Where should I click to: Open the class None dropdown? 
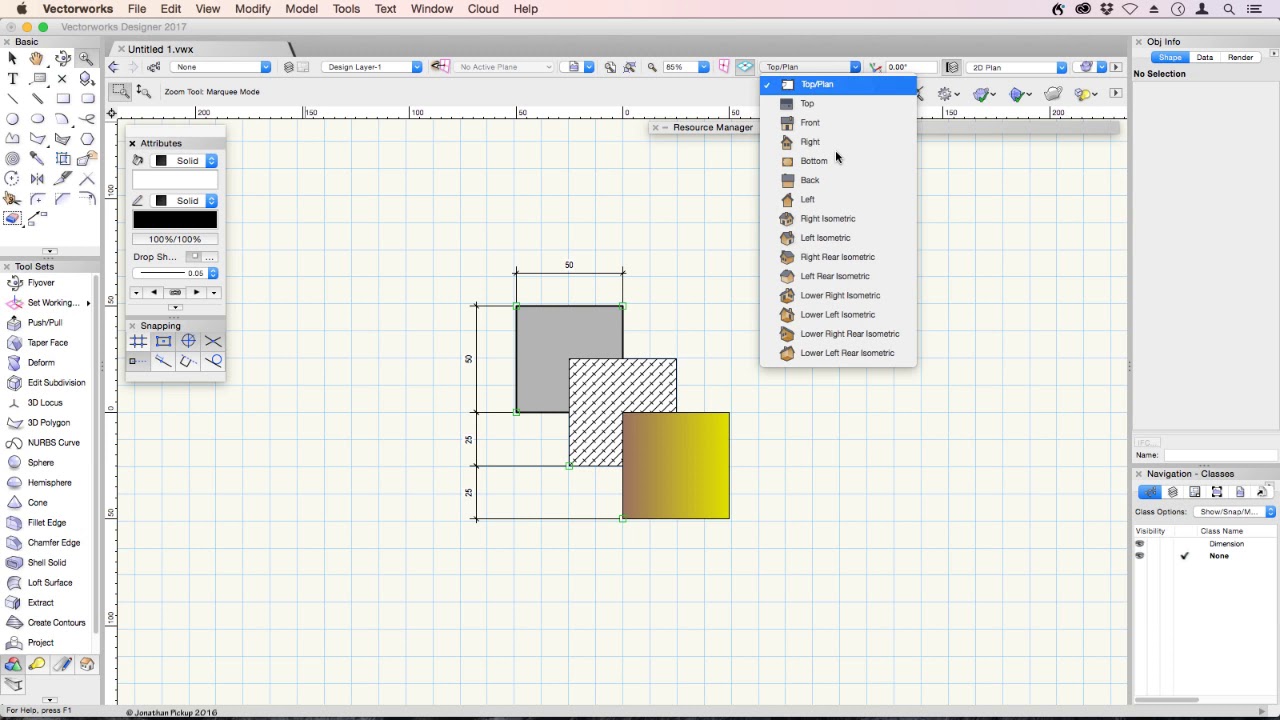(222, 67)
